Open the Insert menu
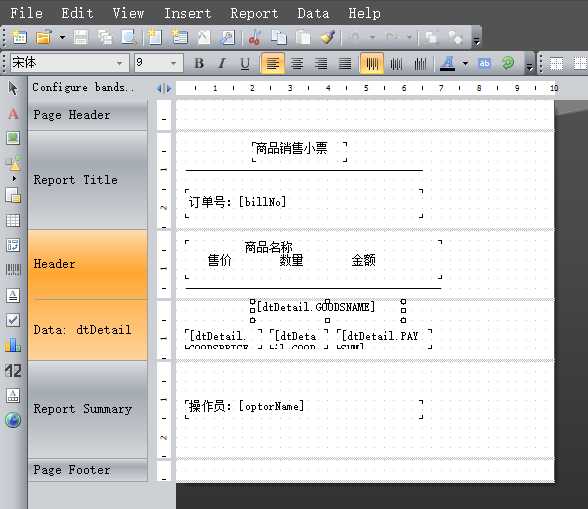 tap(188, 13)
